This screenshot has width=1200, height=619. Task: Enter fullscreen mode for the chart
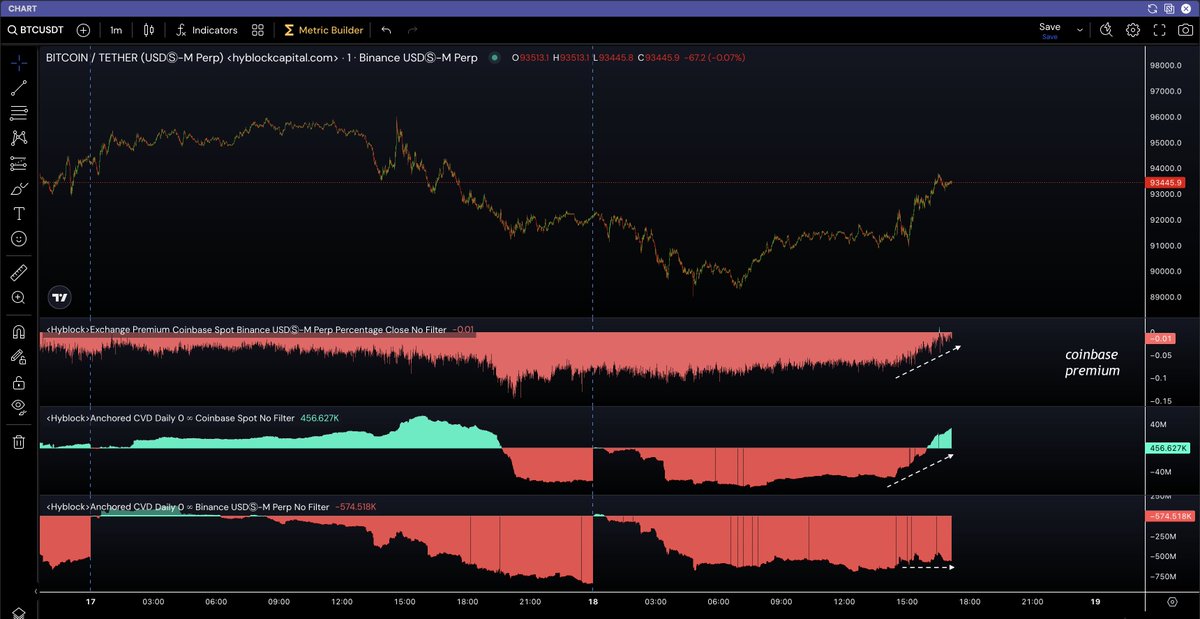click(x=1159, y=30)
